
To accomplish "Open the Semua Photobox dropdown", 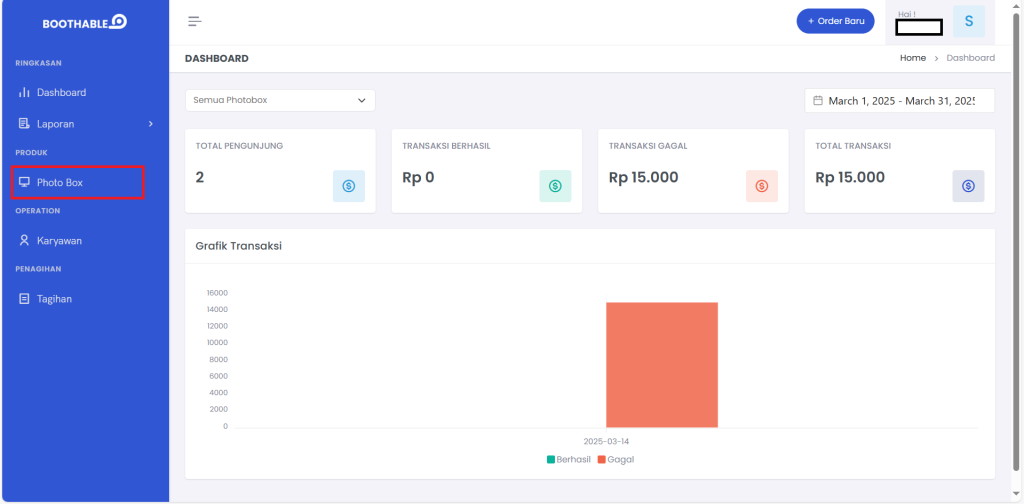I will (280, 101).
